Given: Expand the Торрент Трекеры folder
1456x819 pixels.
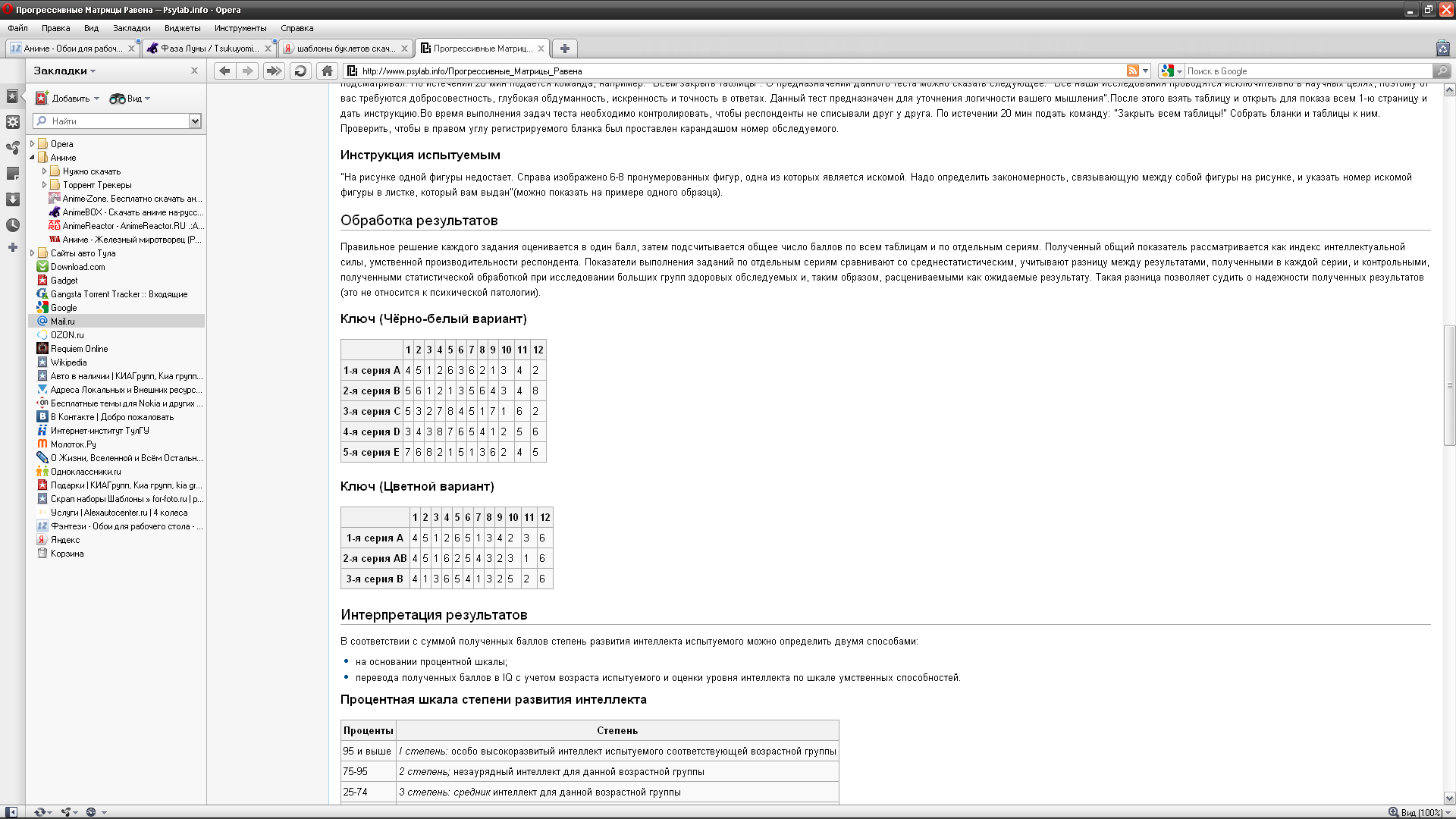Looking at the screenshot, I should [x=44, y=185].
